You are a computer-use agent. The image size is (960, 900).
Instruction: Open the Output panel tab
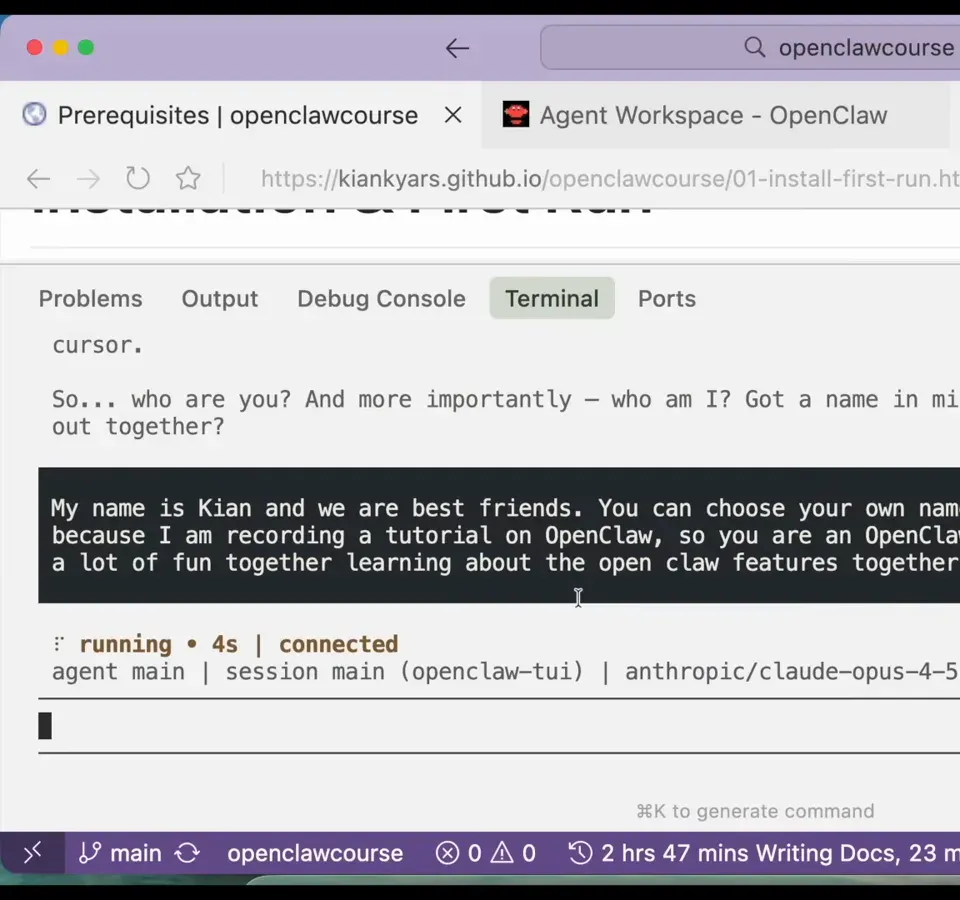[x=220, y=299]
